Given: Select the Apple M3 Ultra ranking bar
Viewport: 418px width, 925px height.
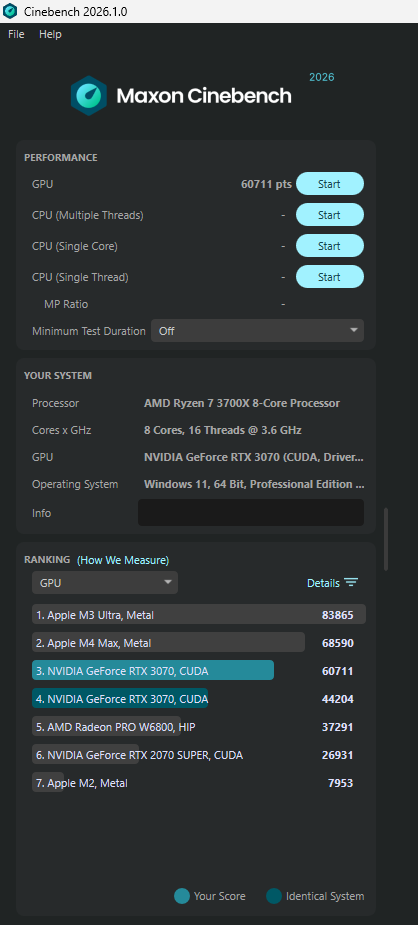Looking at the screenshot, I should pos(199,615).
